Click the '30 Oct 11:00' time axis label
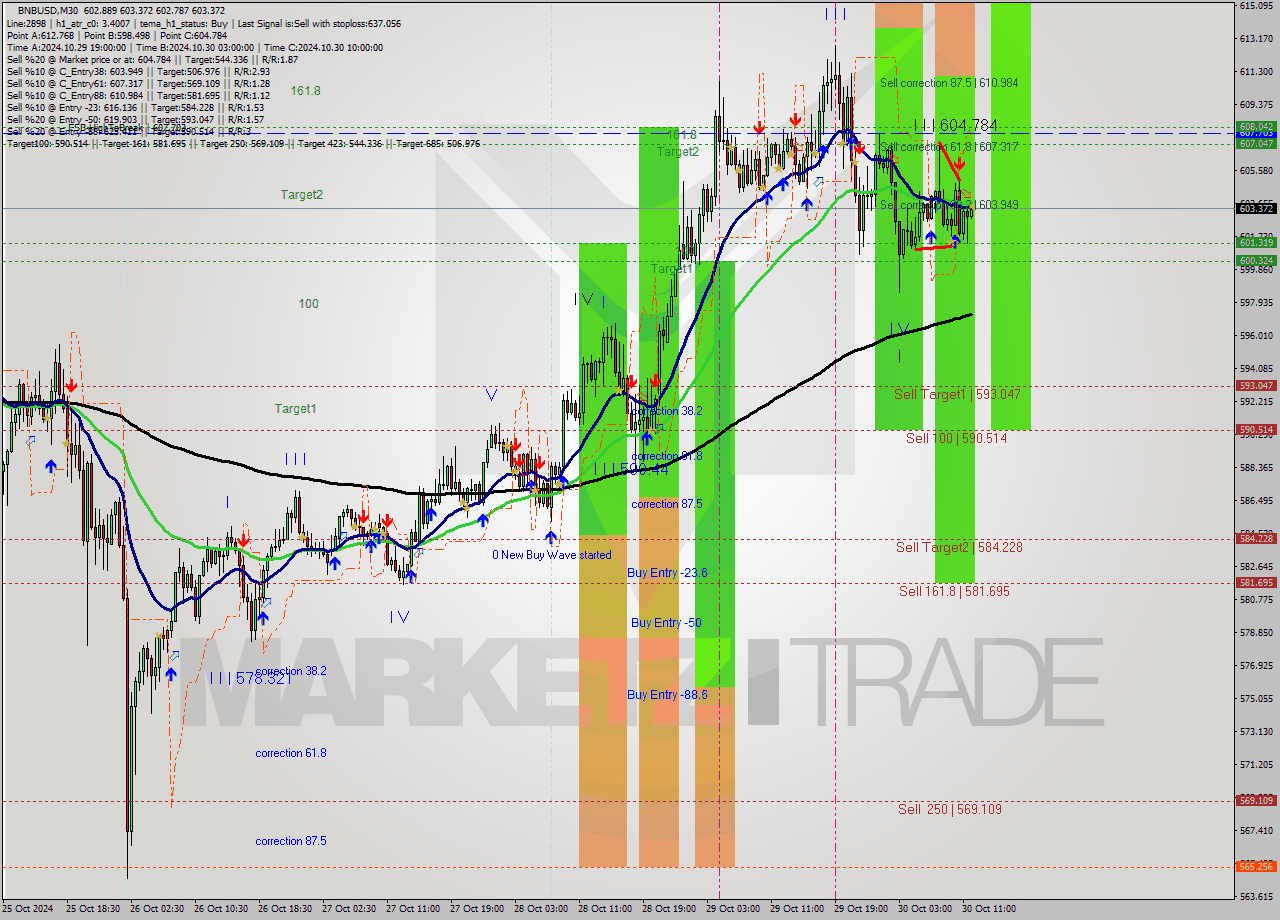 pyautogui.click(x=989, y=909)
